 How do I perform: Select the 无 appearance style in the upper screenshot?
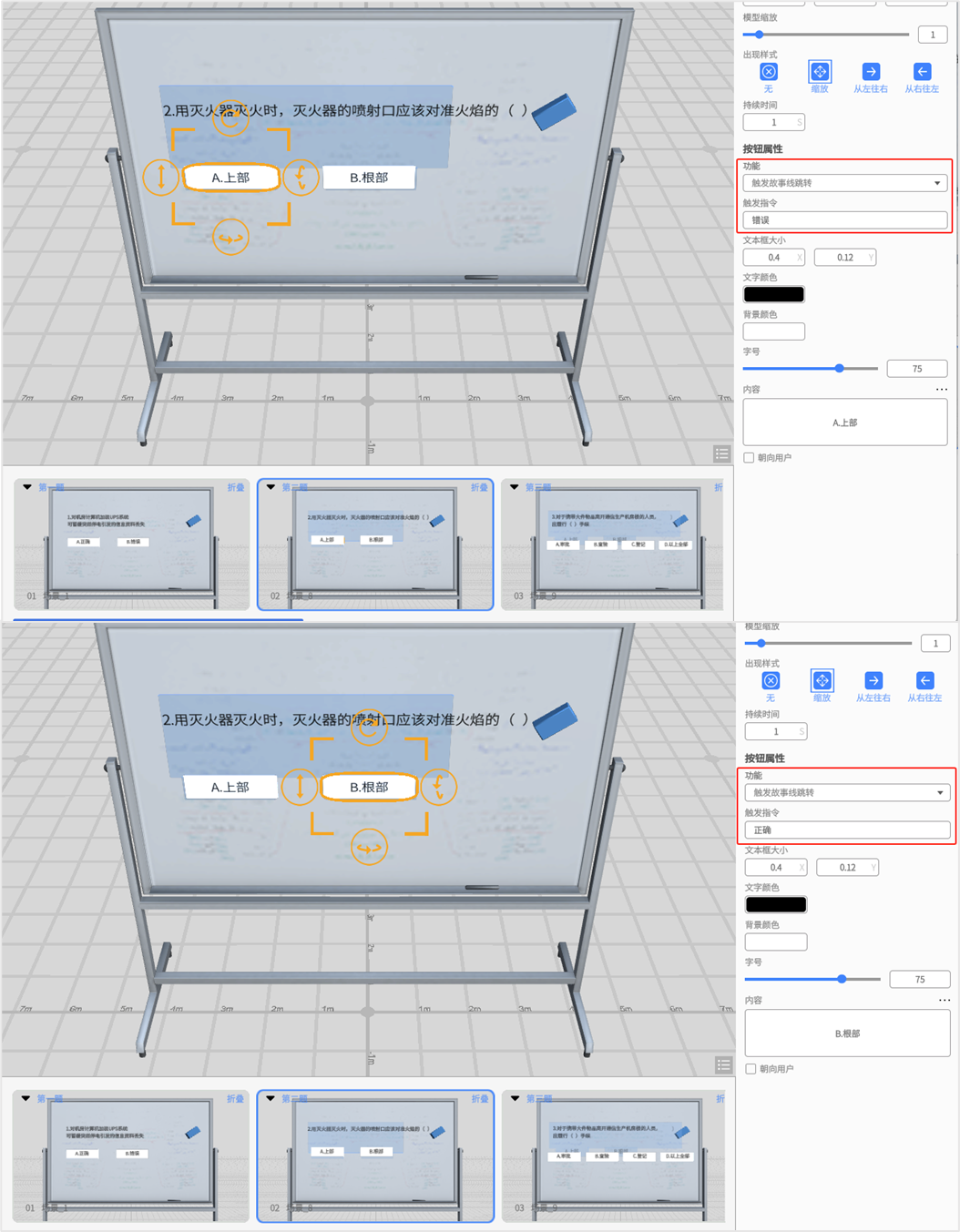769,72
